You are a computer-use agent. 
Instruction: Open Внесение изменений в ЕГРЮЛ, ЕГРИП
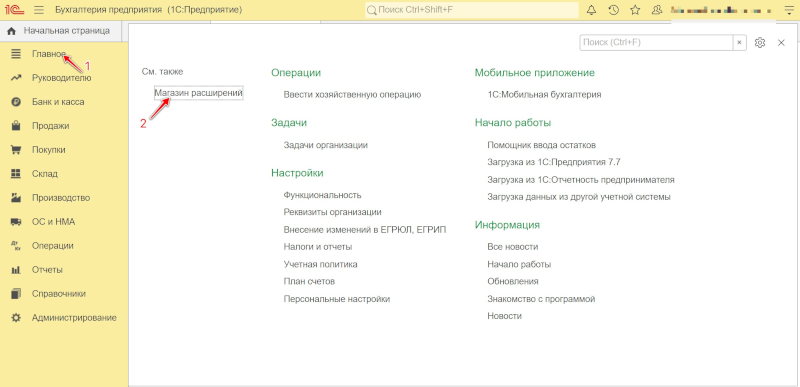coord(365,230)
